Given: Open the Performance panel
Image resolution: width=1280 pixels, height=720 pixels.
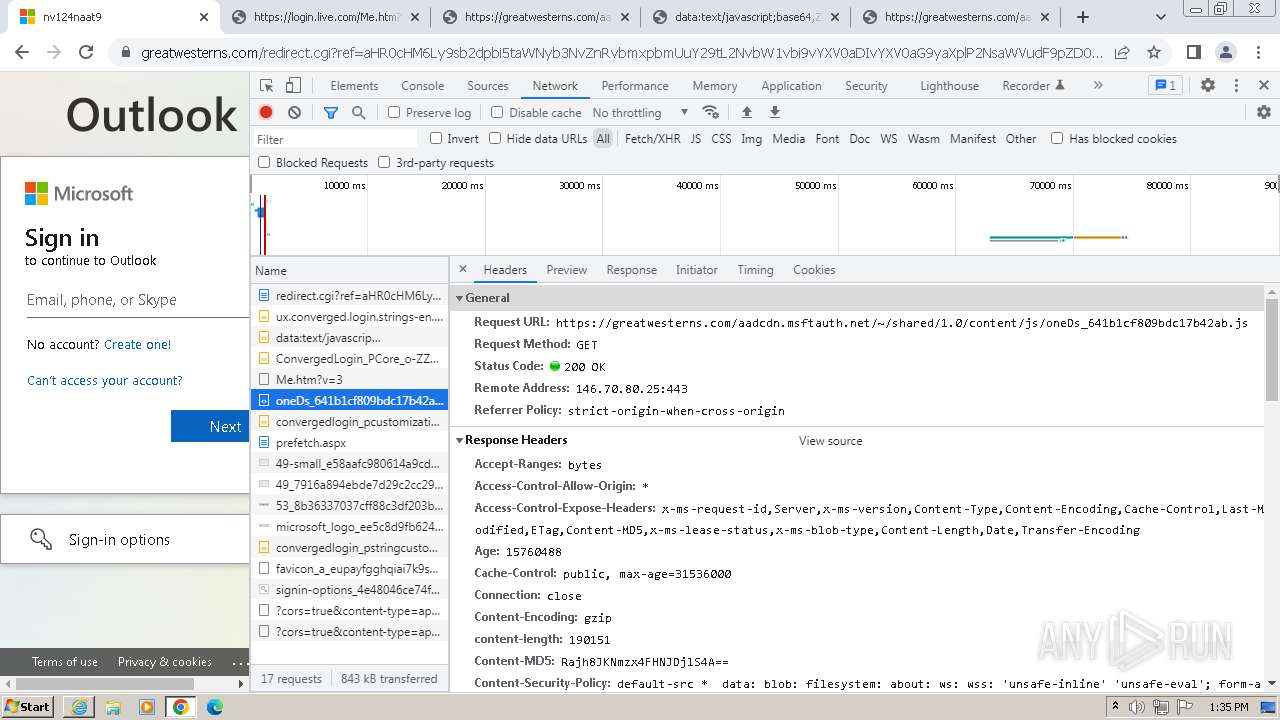Looking at the screenshot, I should (x=635, y=86).
